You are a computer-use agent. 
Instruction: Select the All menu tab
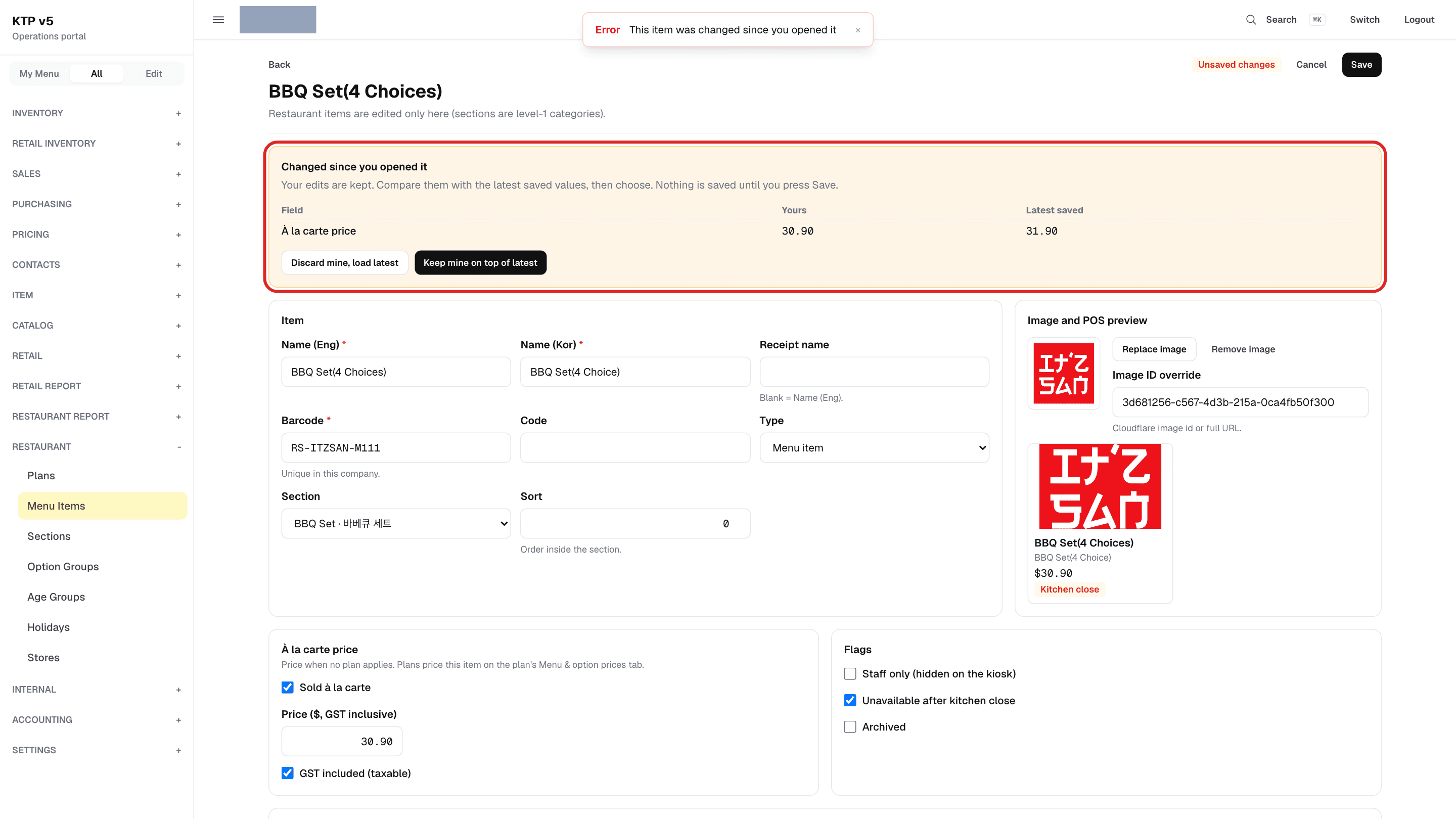coord(97,73)
